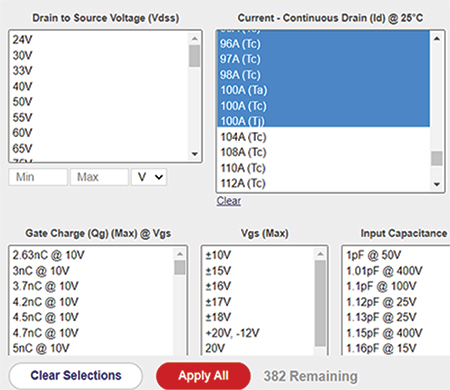Select 65V in Vdss list
Screen dimensions: 450x390
click(99, 148)
